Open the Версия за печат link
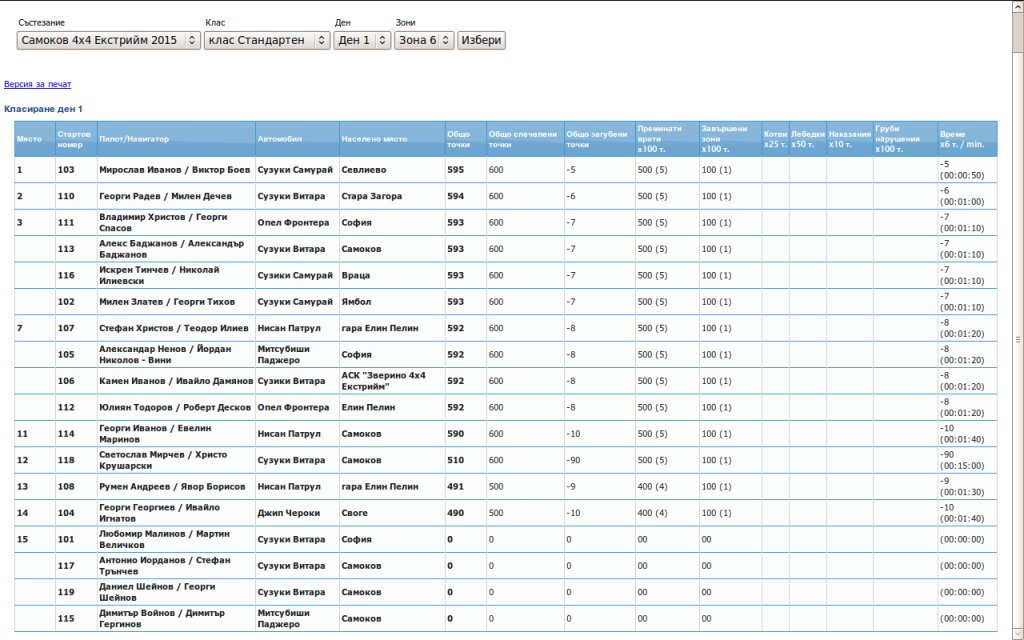 coord(38,84)
